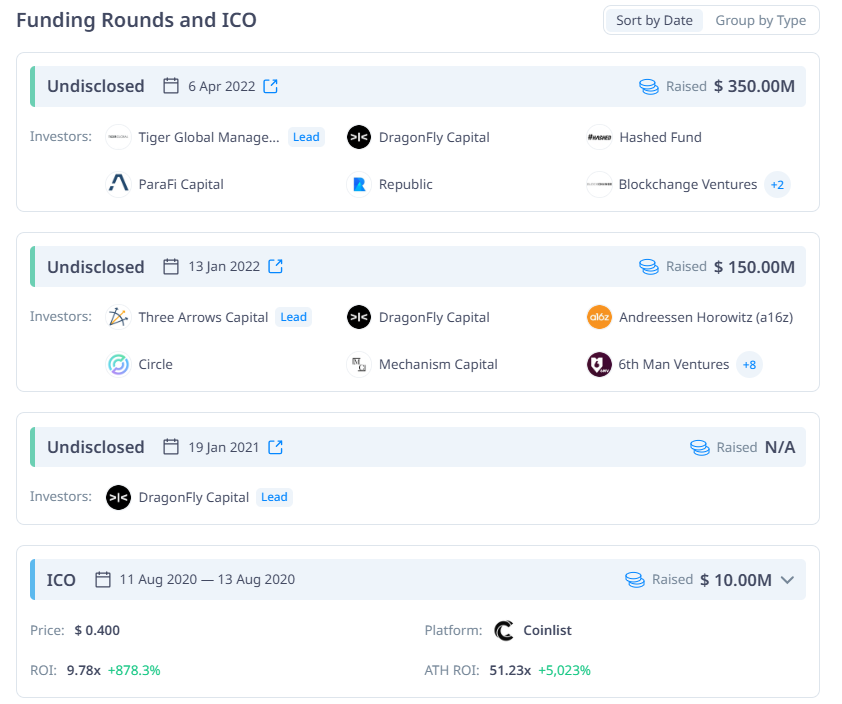Screen dimensions: 842x704
Task: Expand the ICO round details chevron
Action: pyautogui.click(x=787, y=580)
